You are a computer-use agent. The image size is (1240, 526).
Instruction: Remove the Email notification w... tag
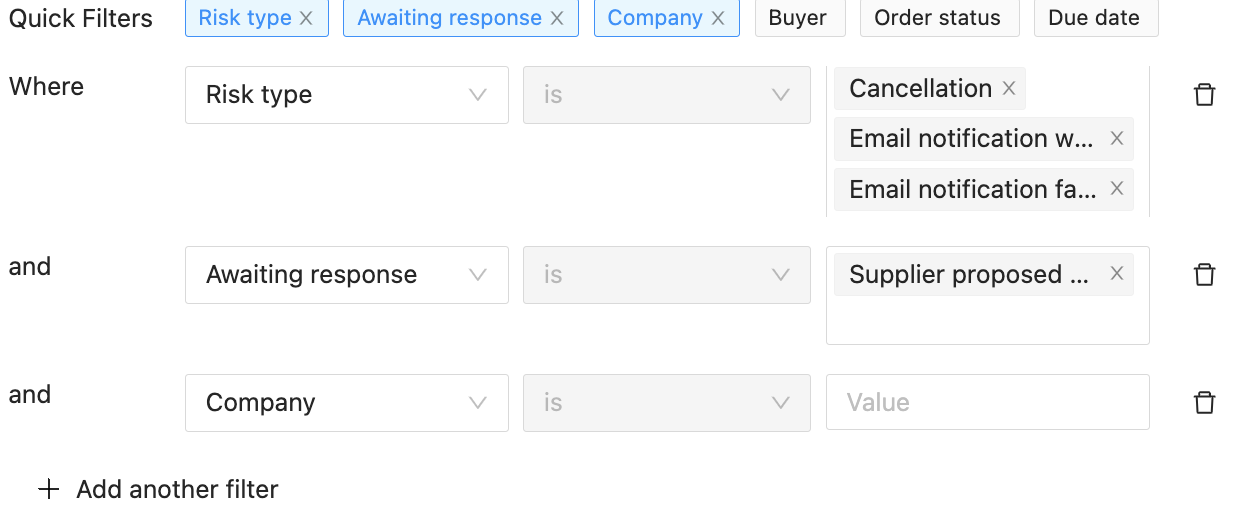pos(1117,138)
